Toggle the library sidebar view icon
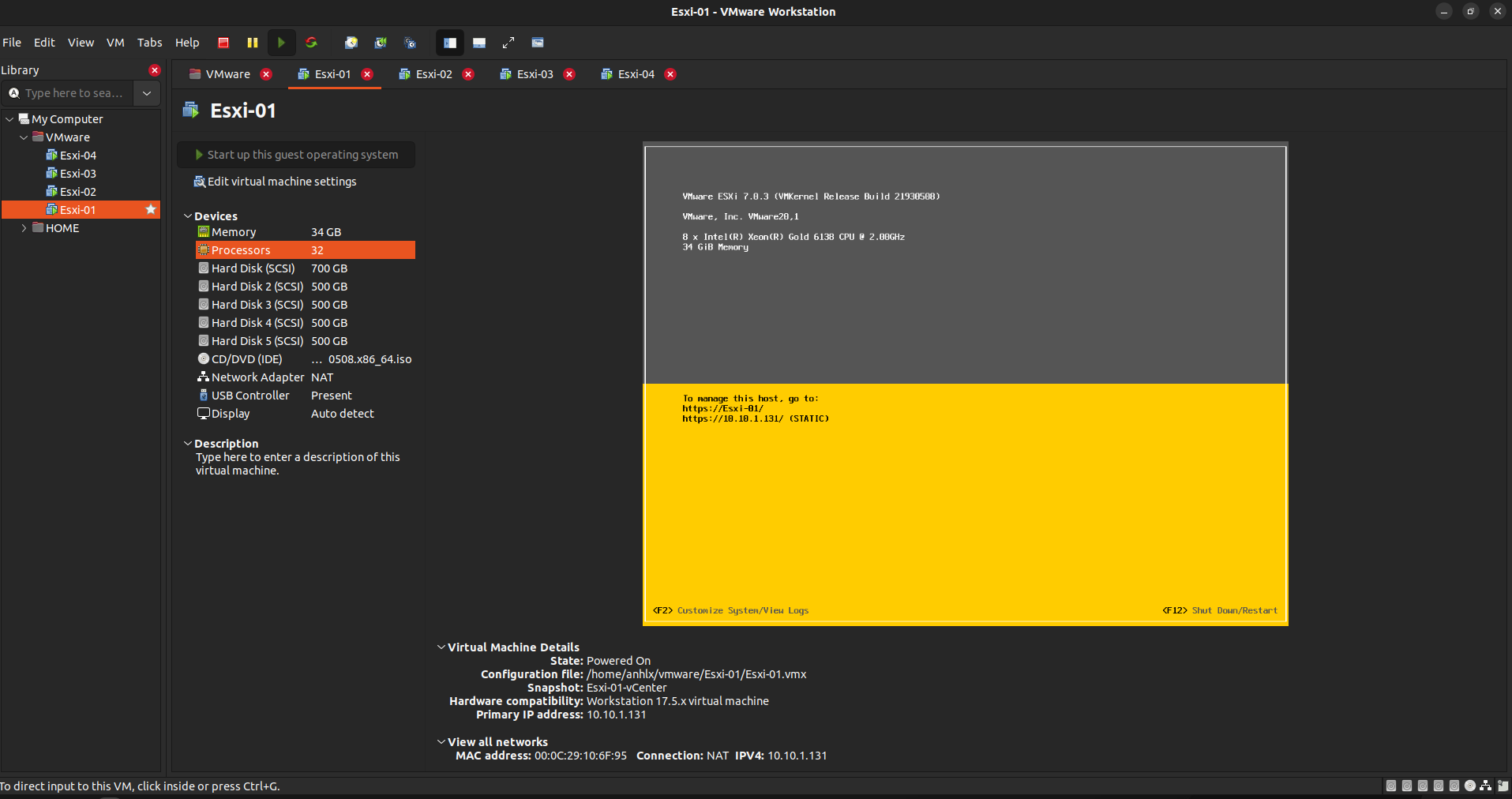Viewport: 1512px width, 799px height. pos(450,43)
